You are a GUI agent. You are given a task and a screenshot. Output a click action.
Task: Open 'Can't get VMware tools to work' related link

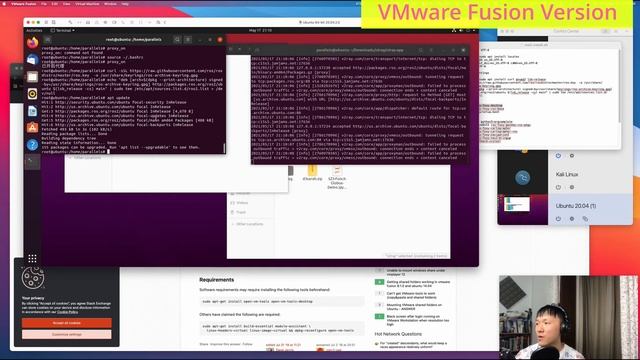point(411,295)
